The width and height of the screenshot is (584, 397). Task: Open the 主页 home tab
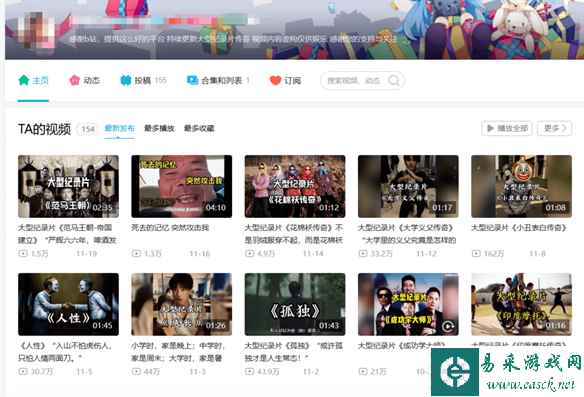point(33,80)
